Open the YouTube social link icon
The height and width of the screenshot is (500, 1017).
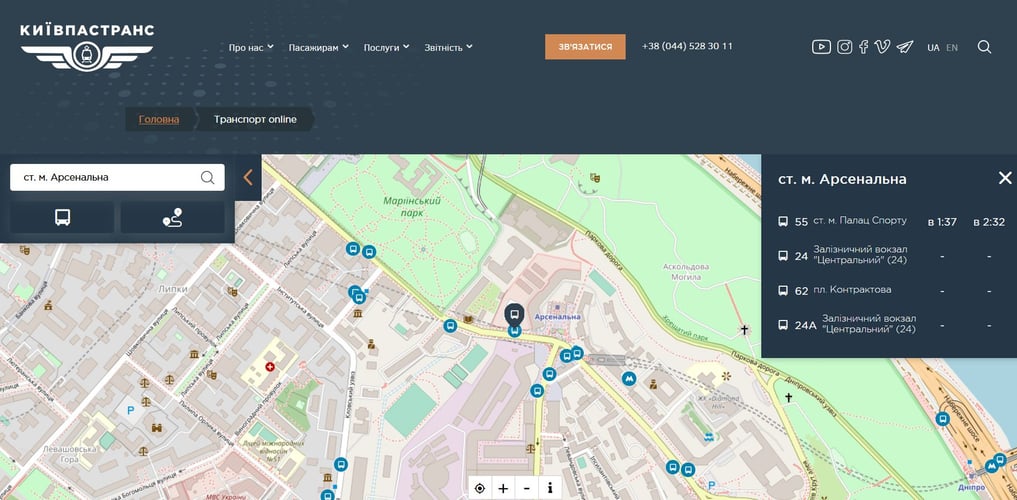[821, 47]
